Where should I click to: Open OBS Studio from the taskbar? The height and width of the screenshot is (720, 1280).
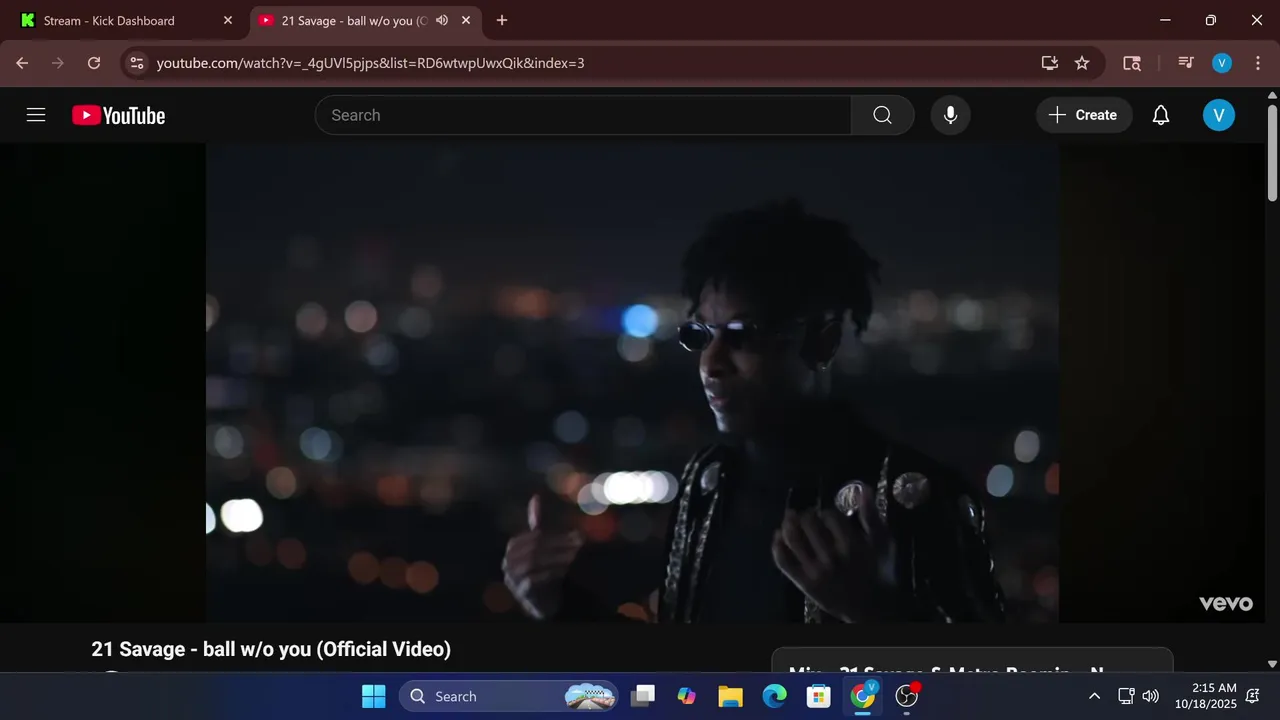[x=907, y=696]
